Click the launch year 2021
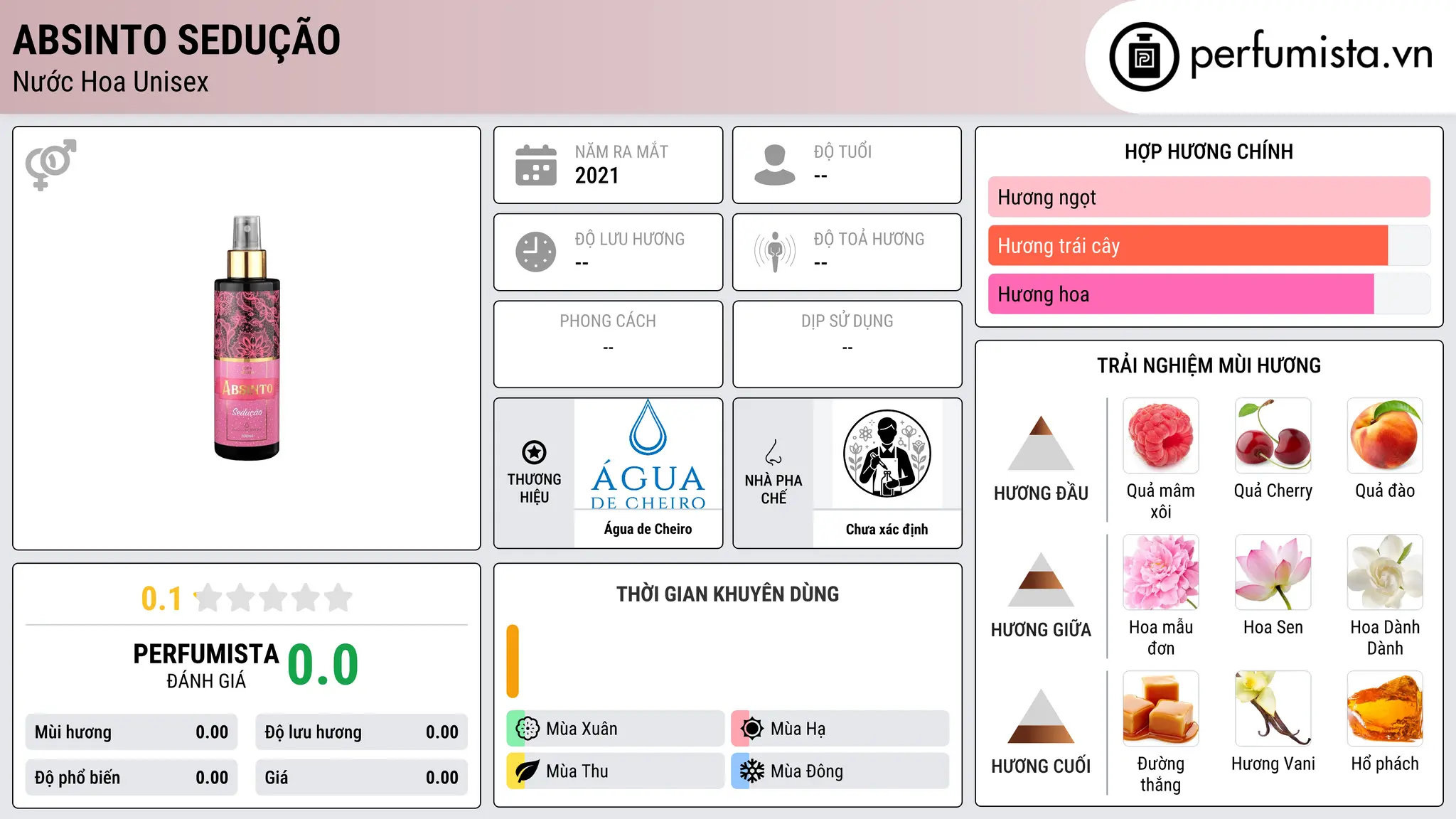The image size is (1456, 819). pos(597,176)
